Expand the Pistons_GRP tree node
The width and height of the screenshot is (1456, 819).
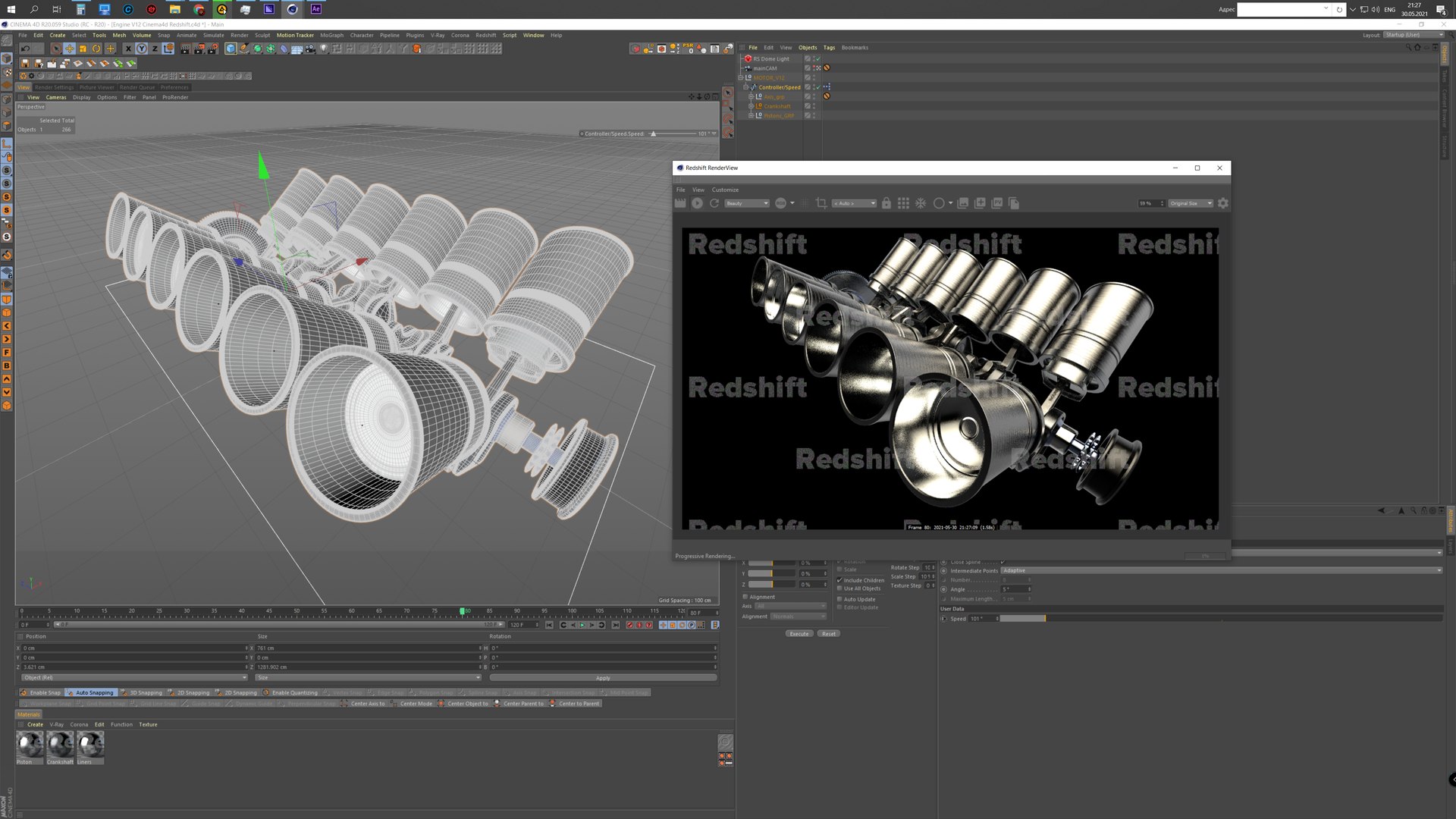751,115
